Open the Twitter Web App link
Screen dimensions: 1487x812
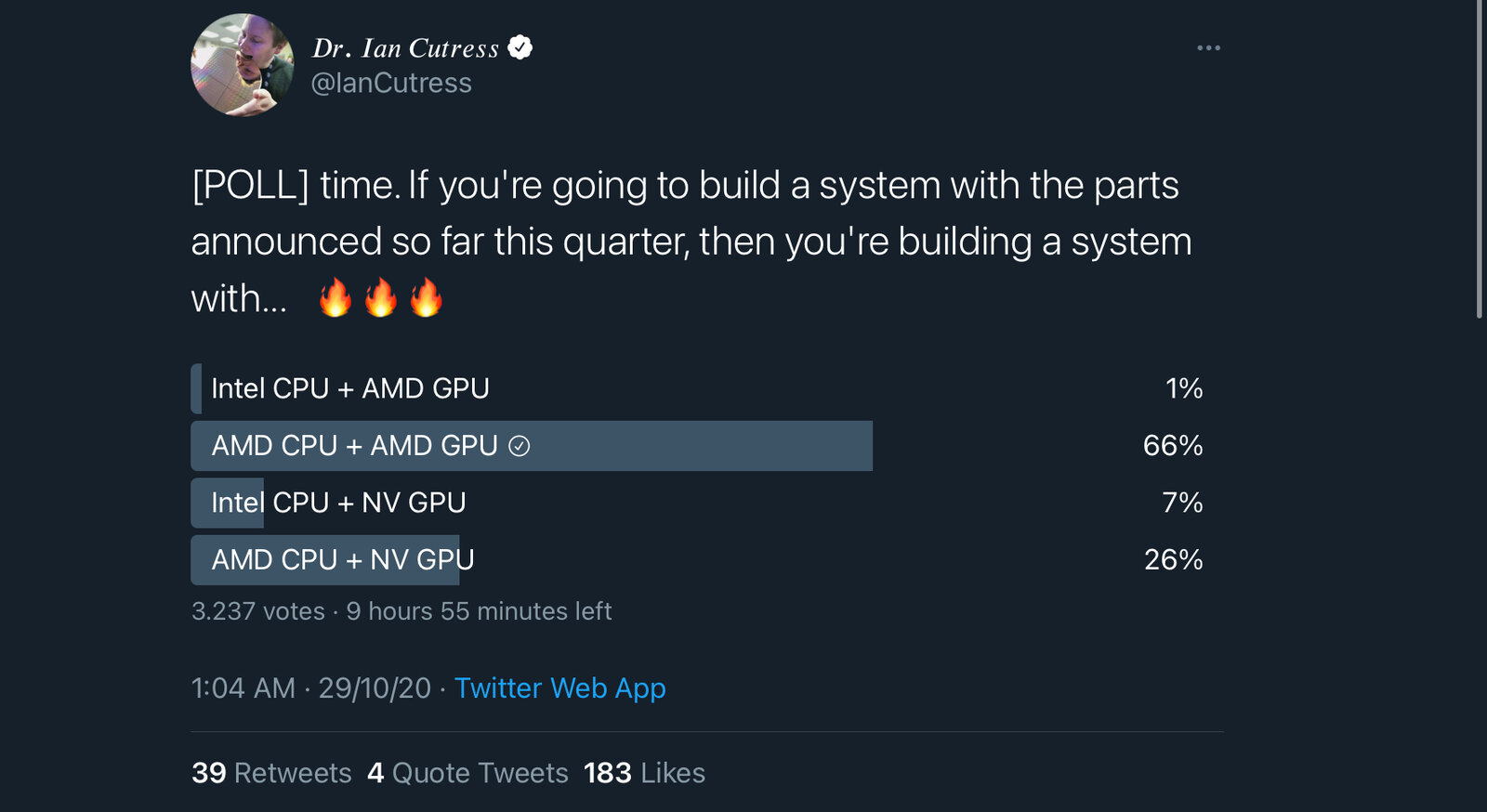click(559, 688)
